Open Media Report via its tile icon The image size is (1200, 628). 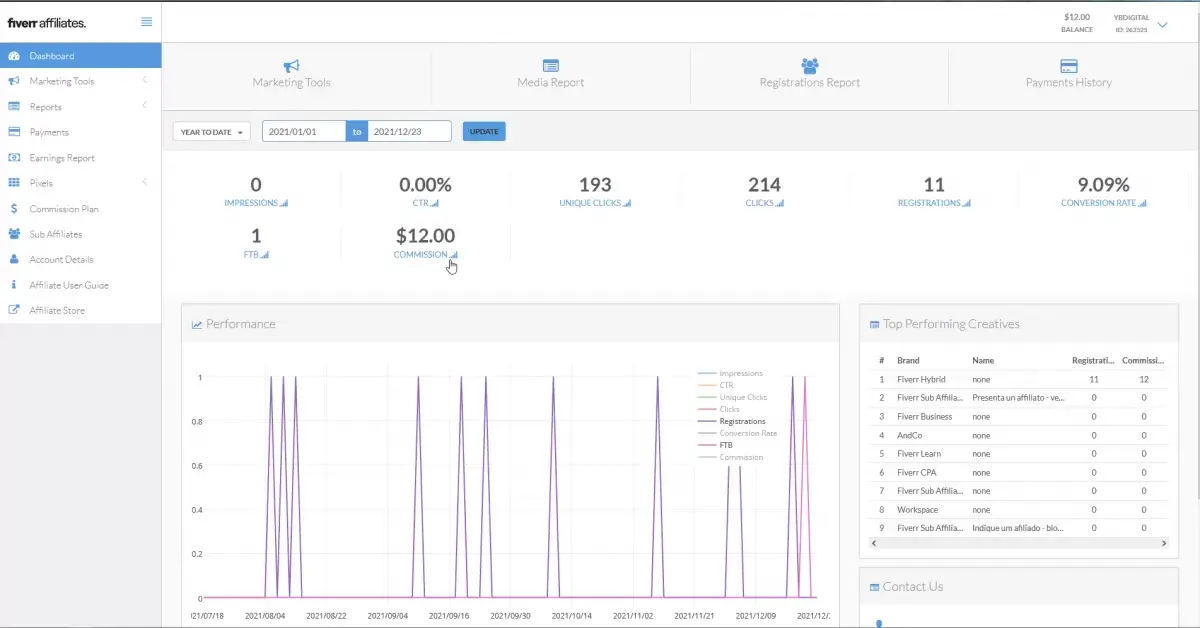[x=551, y=66]
